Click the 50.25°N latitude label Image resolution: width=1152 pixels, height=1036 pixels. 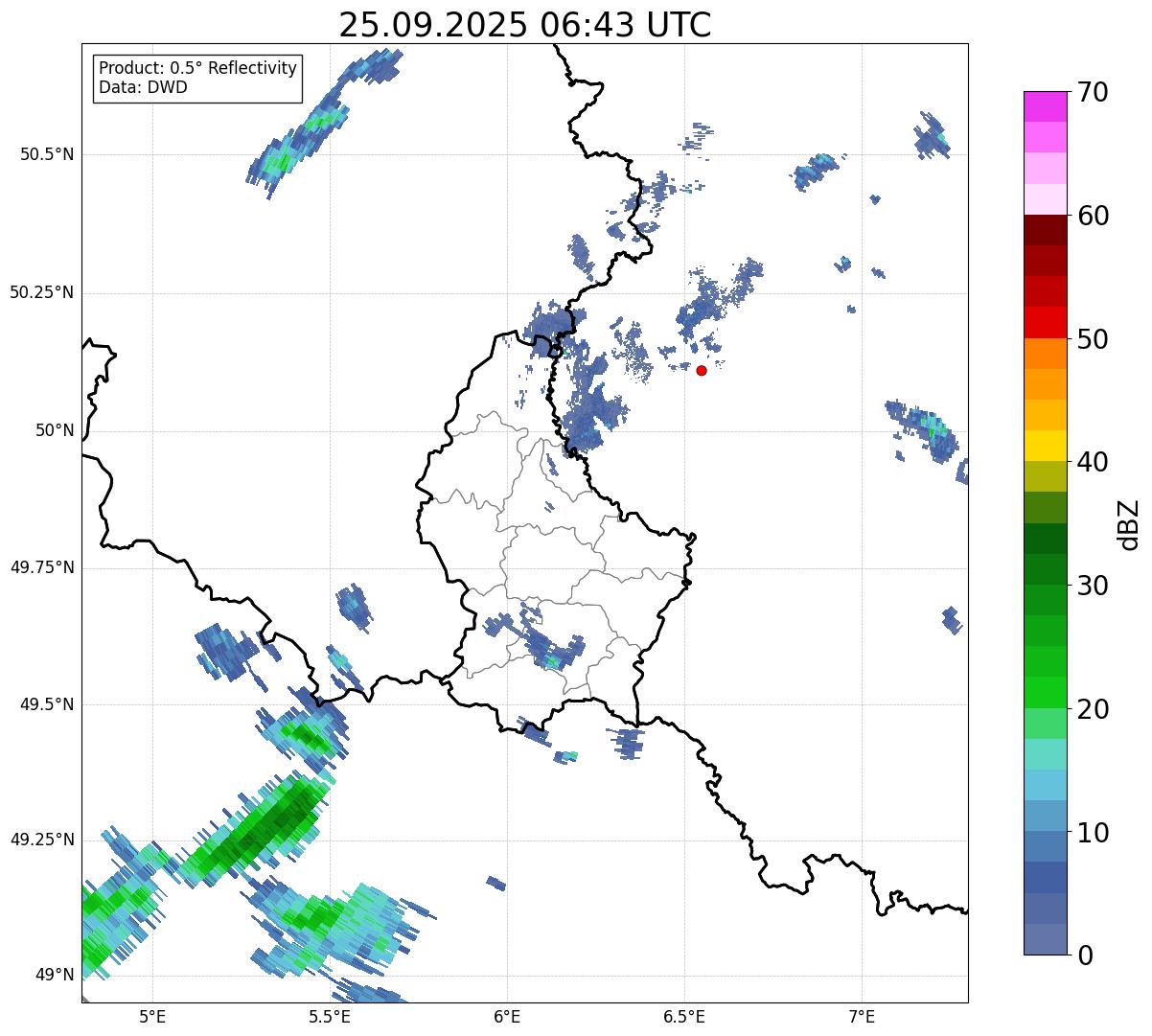pos(42,292)
